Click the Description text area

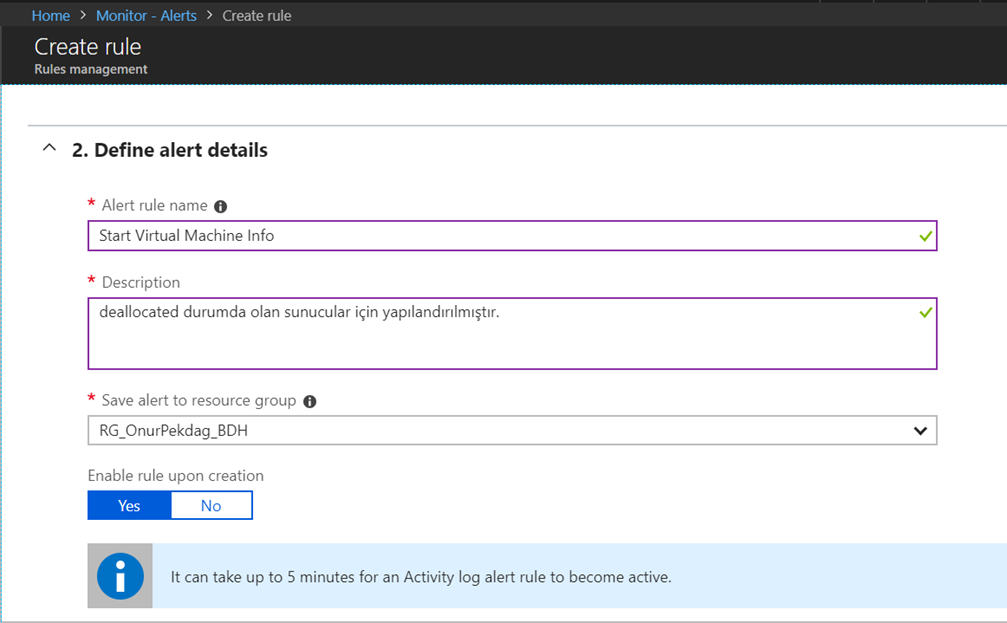click(512, 333)
